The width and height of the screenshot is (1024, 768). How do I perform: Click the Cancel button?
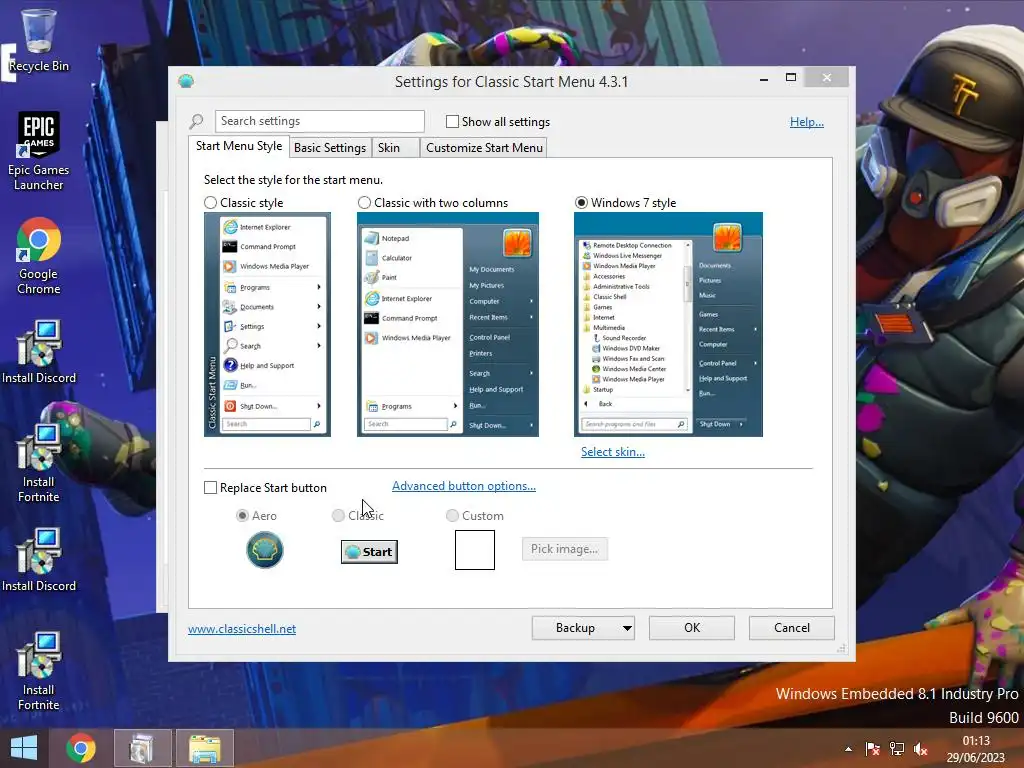tap(792, 628)
